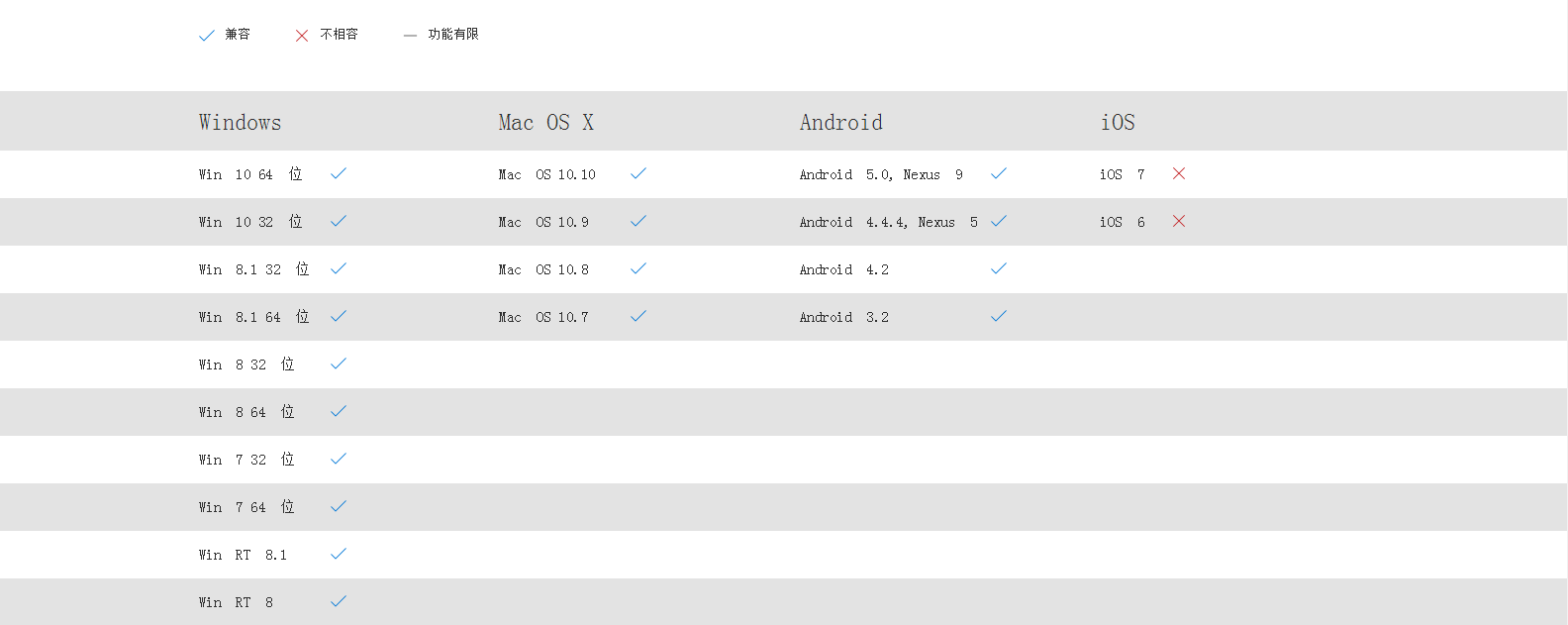Click the checkmark in the Win RT 8.1 row

pos(339,554)
